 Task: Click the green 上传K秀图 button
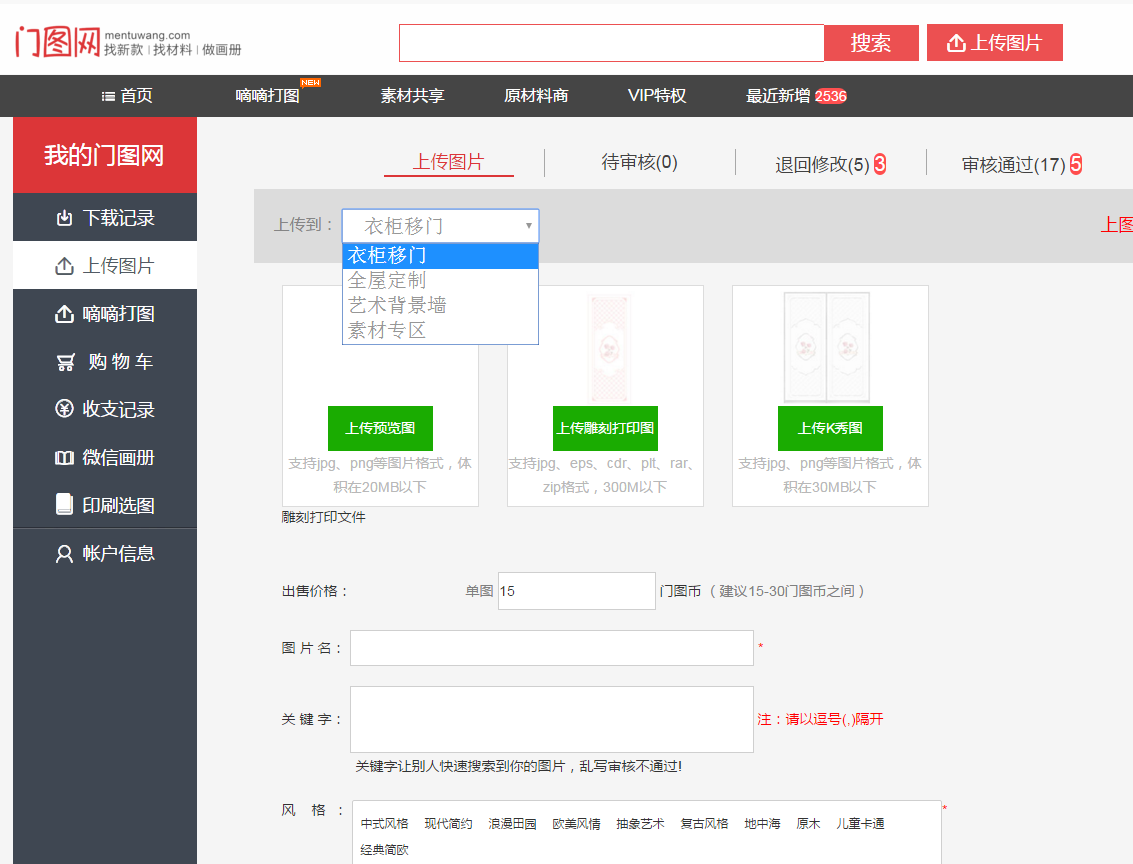(830, 428)
